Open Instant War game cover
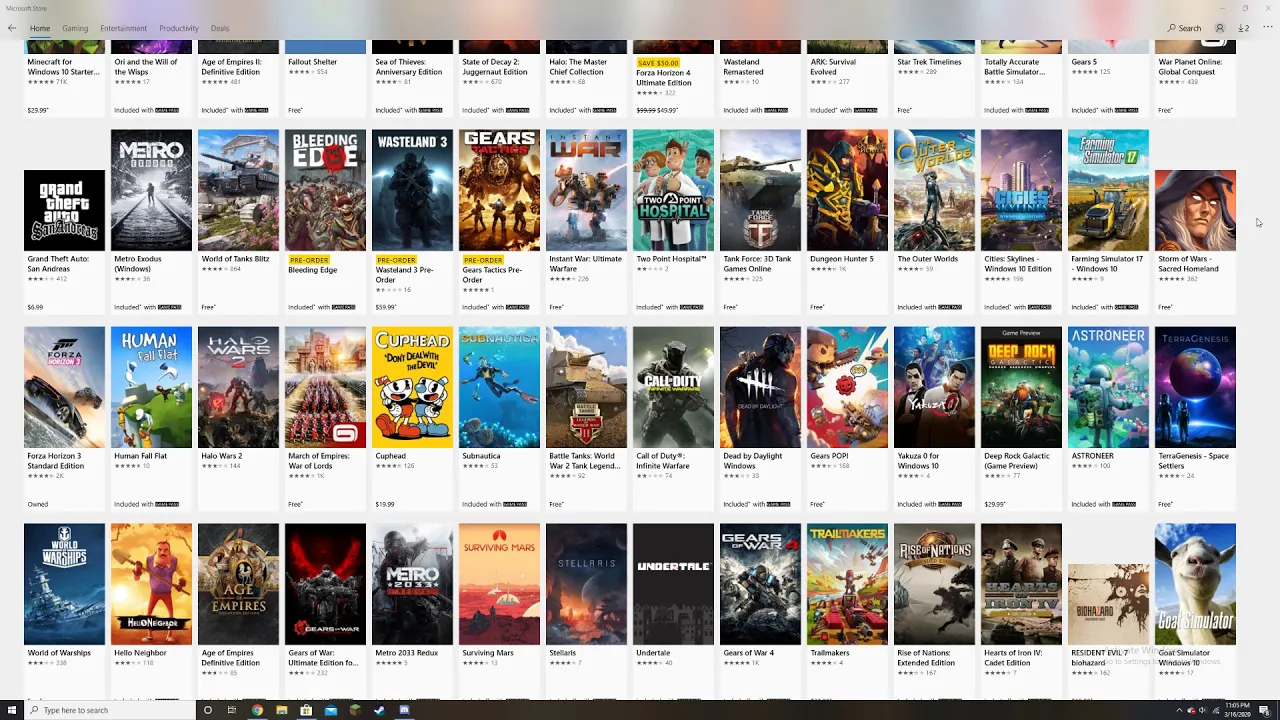Viewport: 1280px width, 720px height. [586, 190]
